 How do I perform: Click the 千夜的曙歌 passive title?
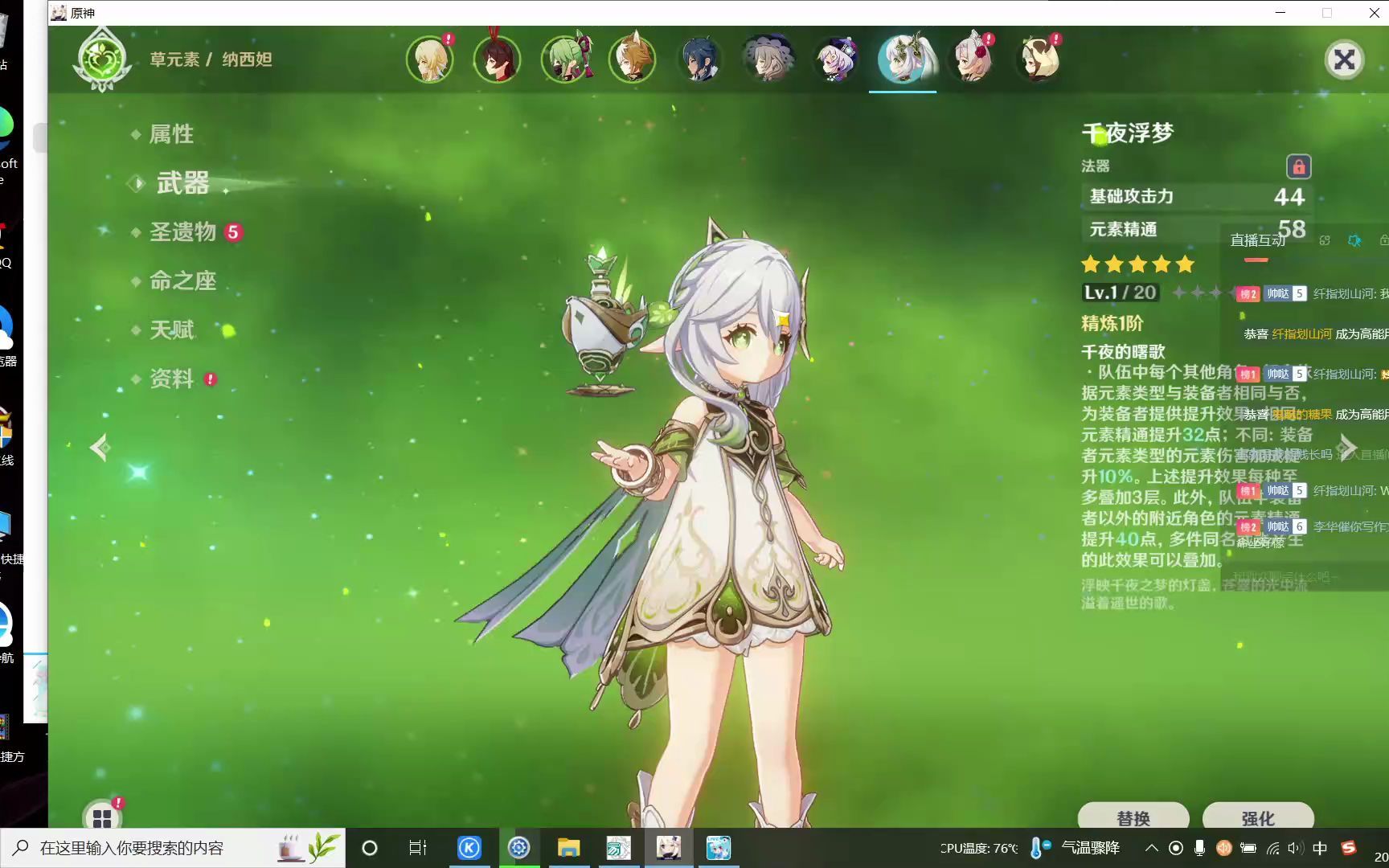(1123, 351)
